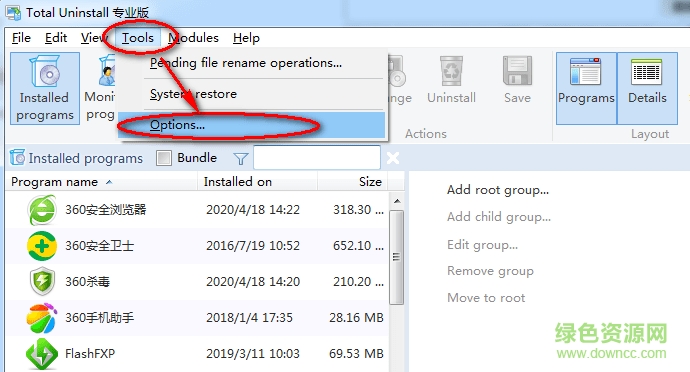Select the 360安全卫士 name text
Viewport: 690px width, 372px height.
coord(99,246)
